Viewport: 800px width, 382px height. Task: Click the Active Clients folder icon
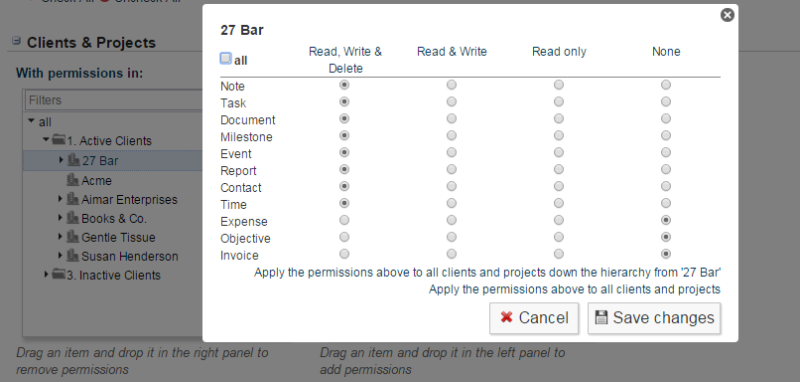click(59, 139)
